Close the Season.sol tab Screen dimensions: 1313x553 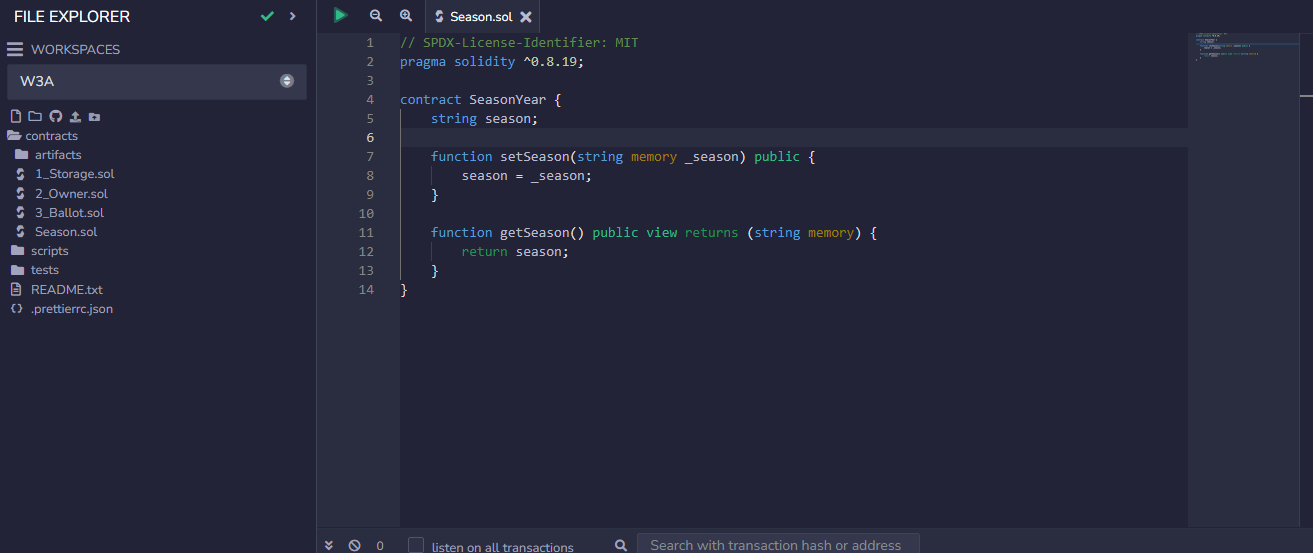click(526, 17)
